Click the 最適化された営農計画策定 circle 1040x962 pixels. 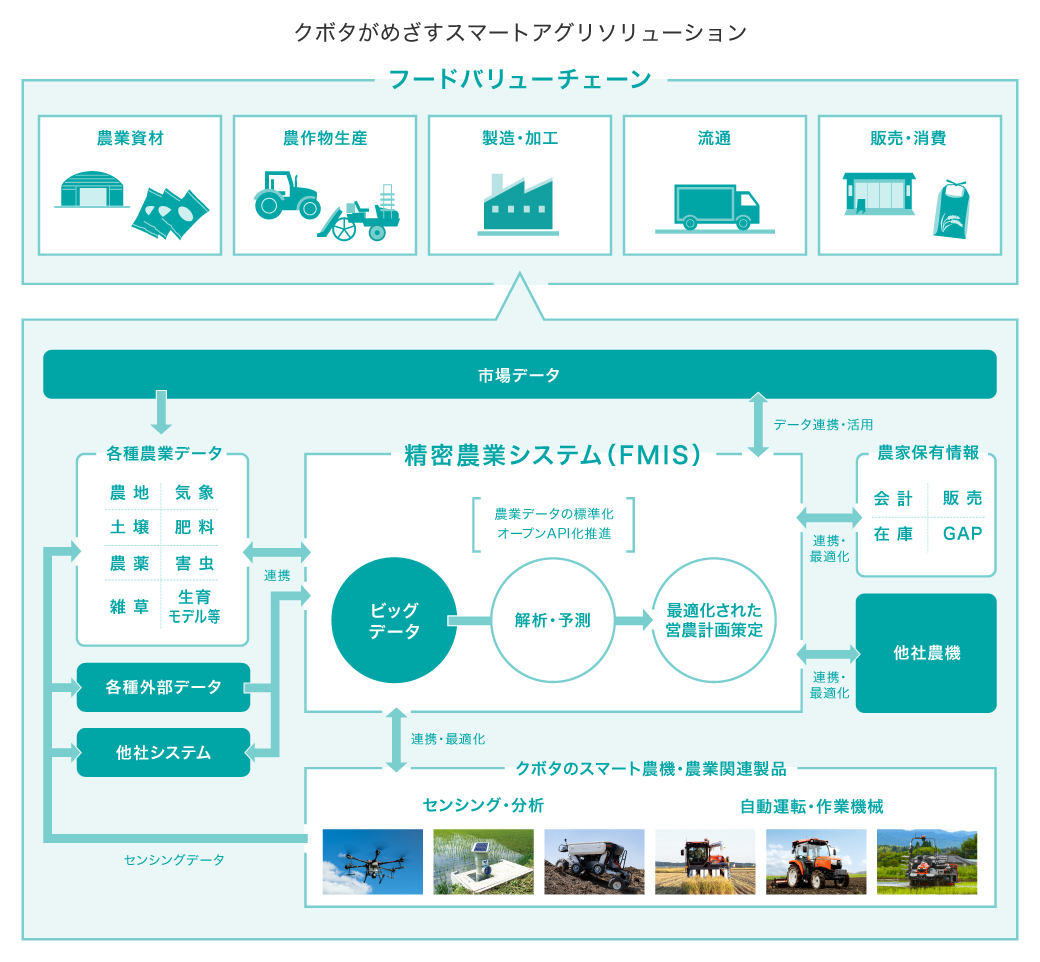(x=717, y=618)
